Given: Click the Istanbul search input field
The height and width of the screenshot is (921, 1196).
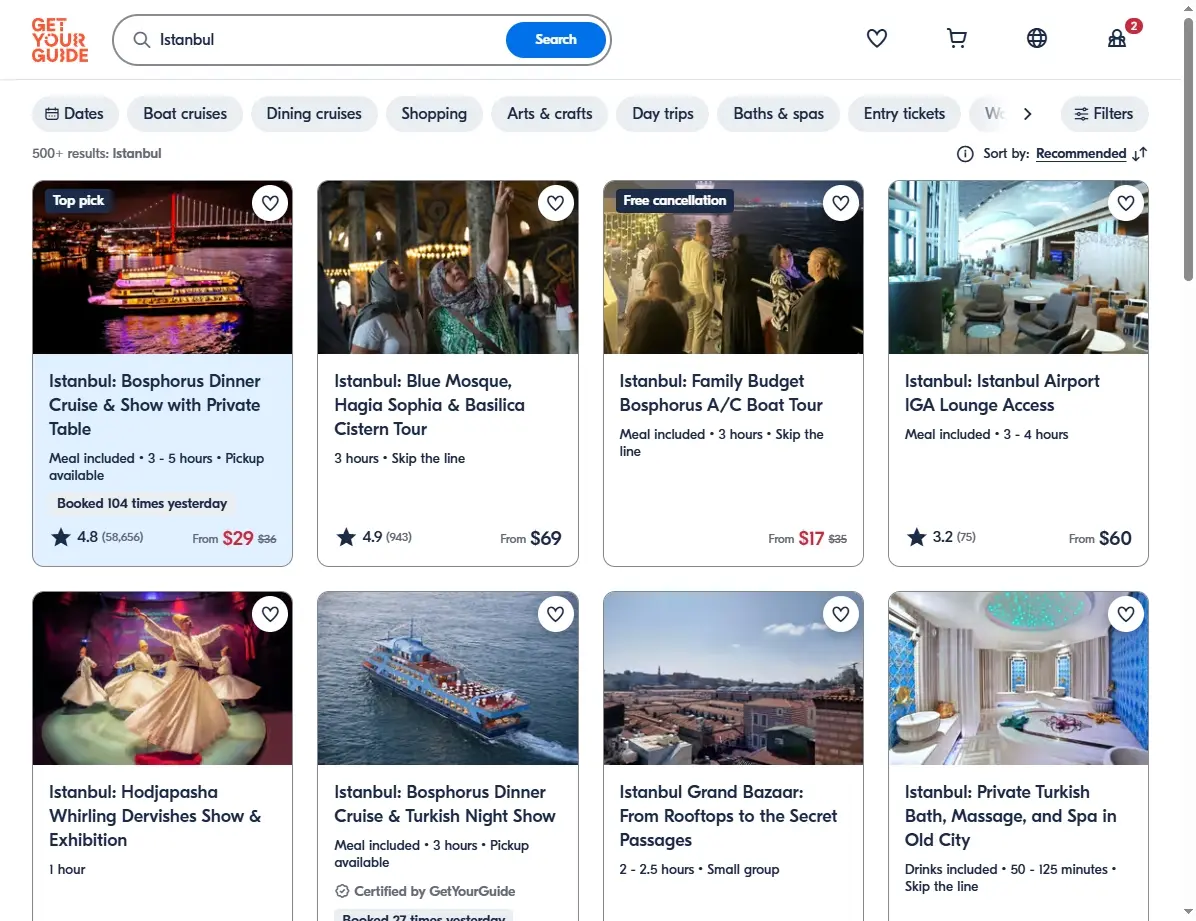Looking at the screenshot, I should tap(328, 40).
